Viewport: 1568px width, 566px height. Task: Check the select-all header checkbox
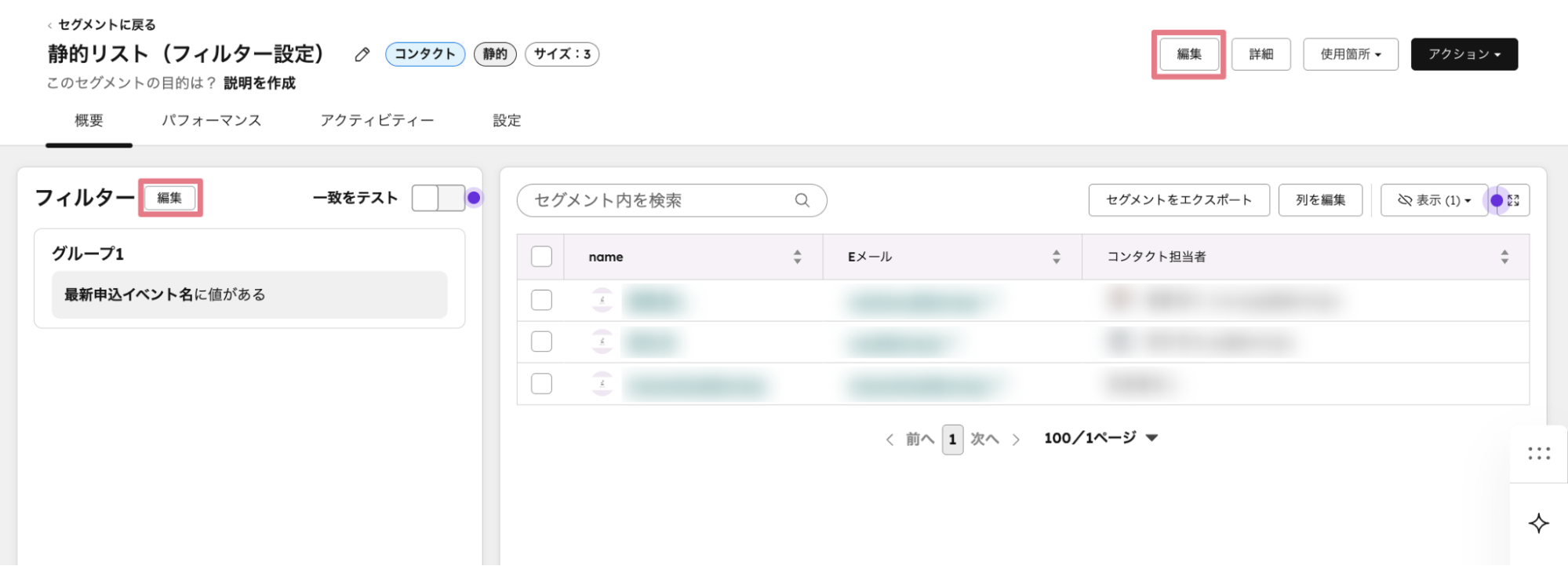click(x=541, y=257)
